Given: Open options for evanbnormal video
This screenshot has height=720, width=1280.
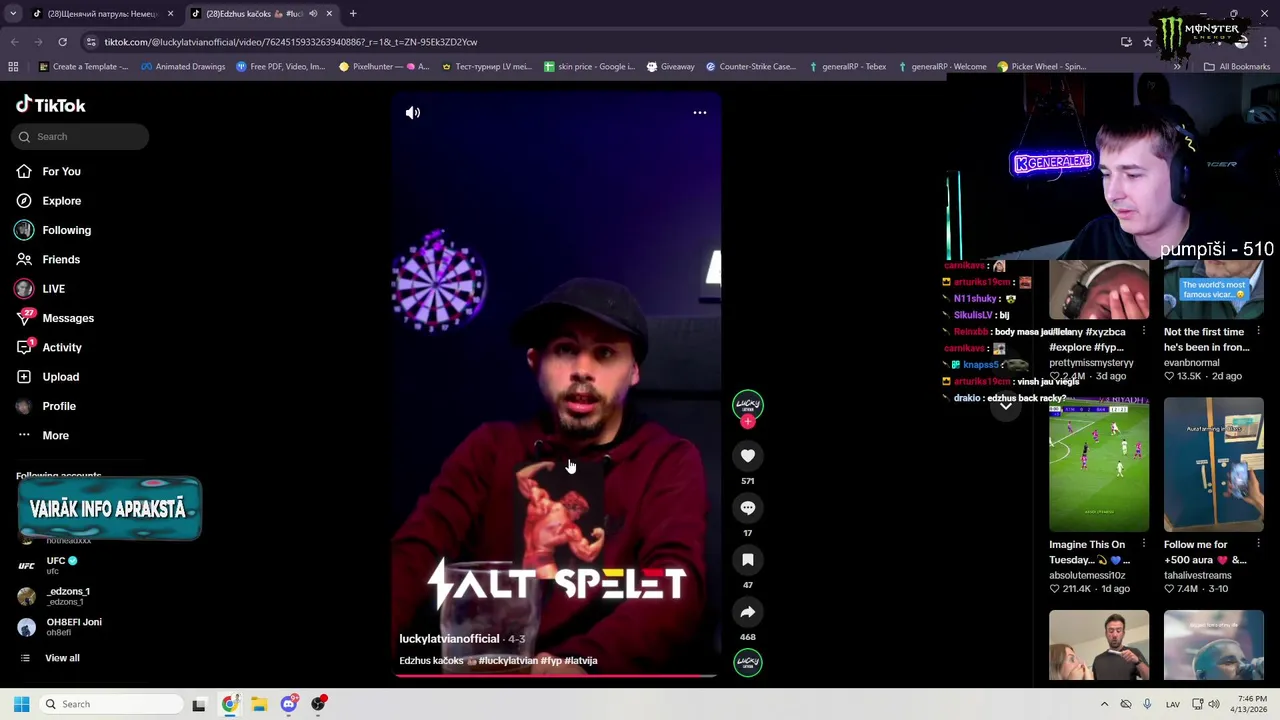Looking at the screenshot, I should pyautogui.click(x=1258, y=331).
